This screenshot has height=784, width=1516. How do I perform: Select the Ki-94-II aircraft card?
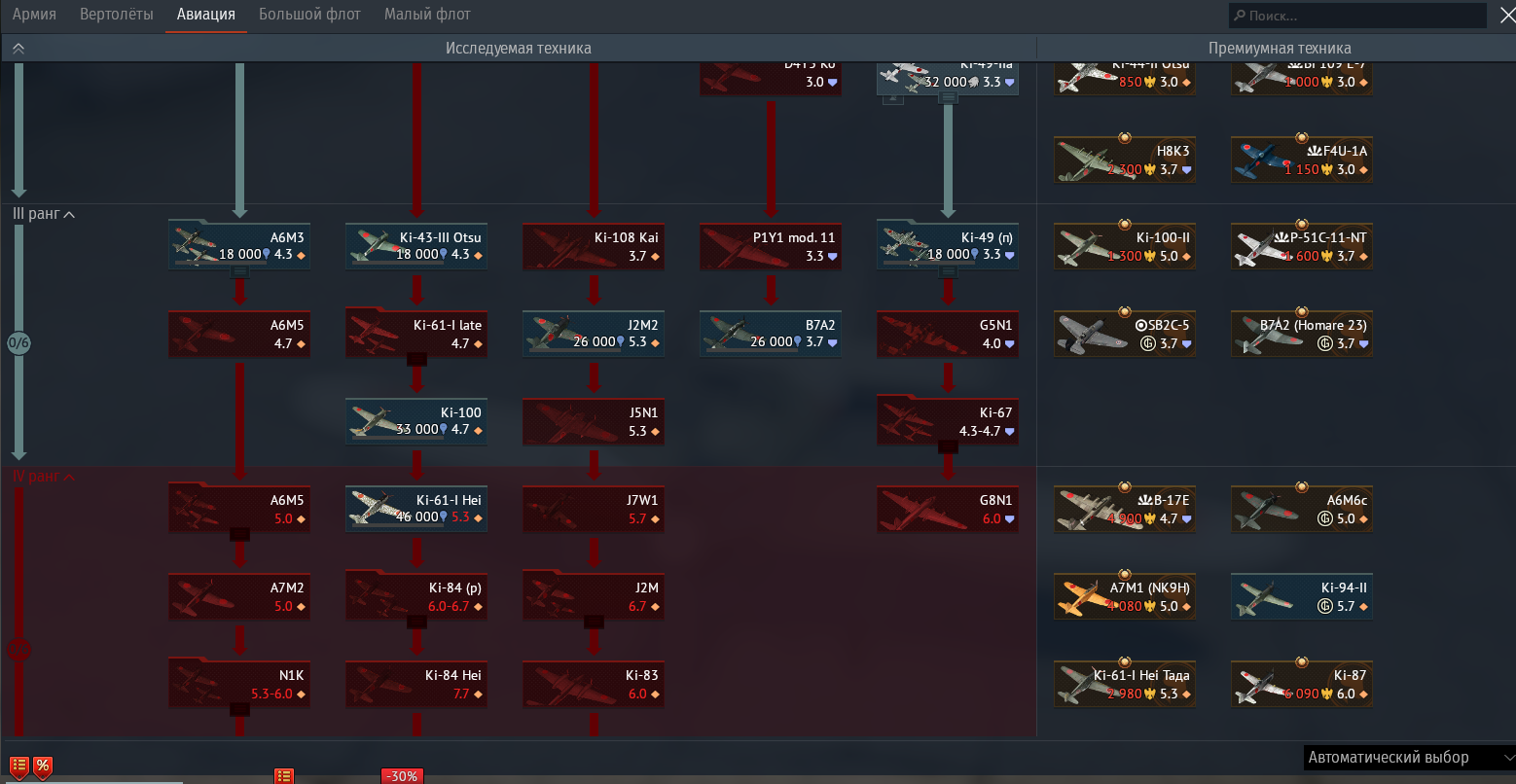point(1302,597)
